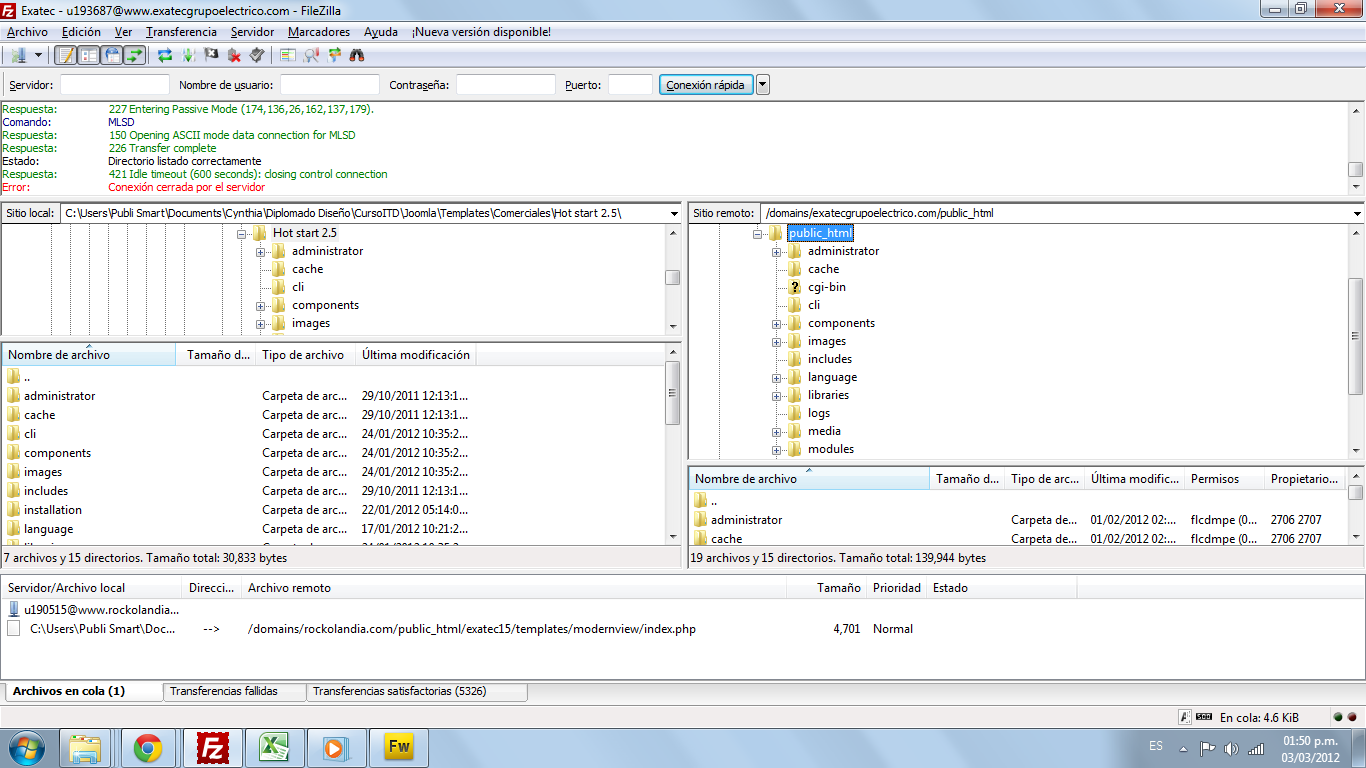The height and width of the screenshot is (768, 1366).
Task: Click the cgi-bin unknown folder icon
Action: [795, 287]
